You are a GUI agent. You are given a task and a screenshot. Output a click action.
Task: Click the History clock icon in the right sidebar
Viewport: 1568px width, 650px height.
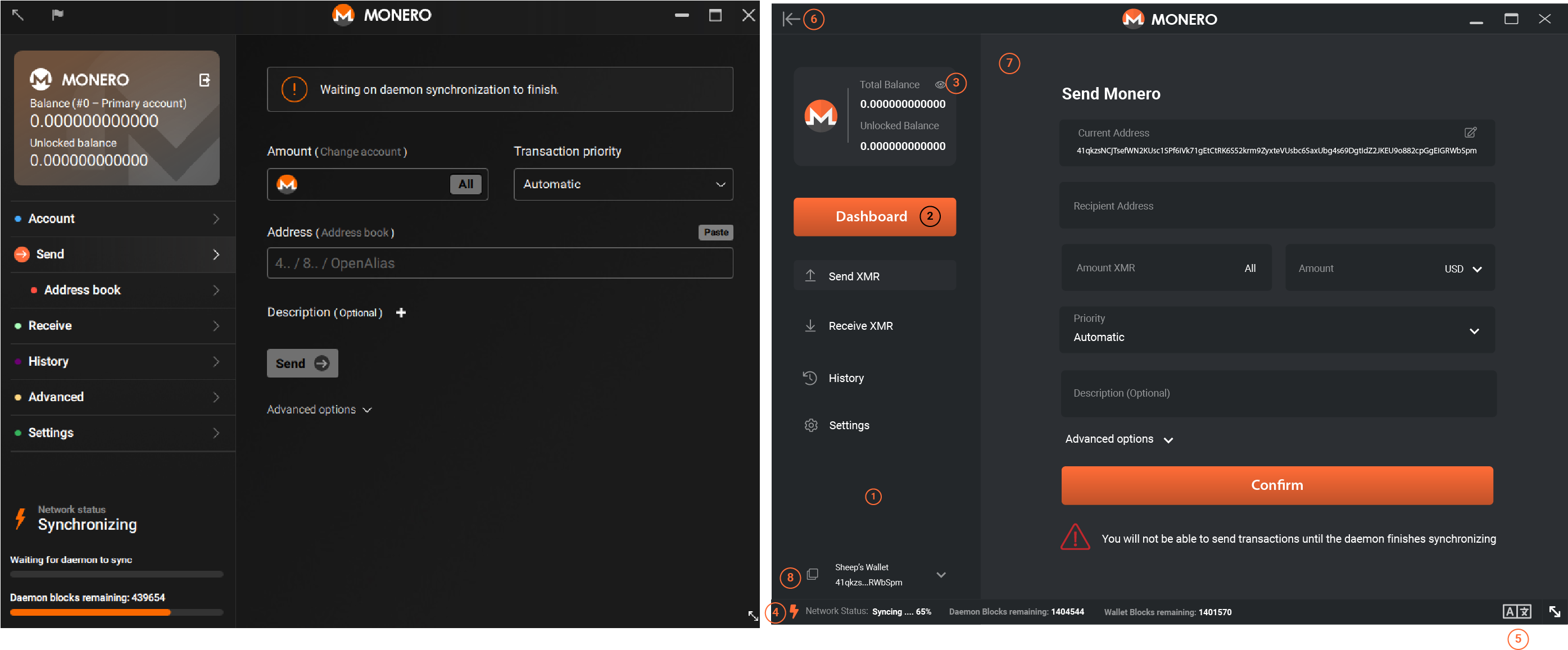coord(809,378)
